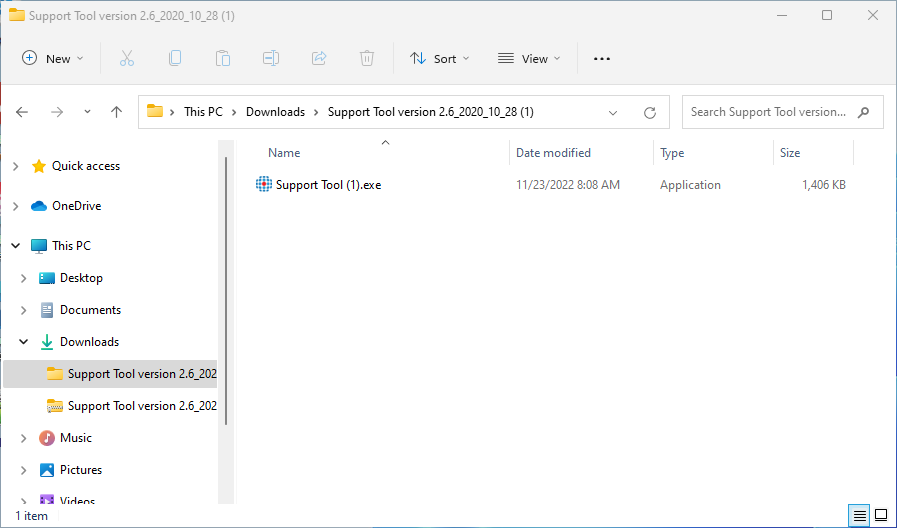Click Downloads in address breadcrumb
Viewport: 897px width, 528px height.
275,112
